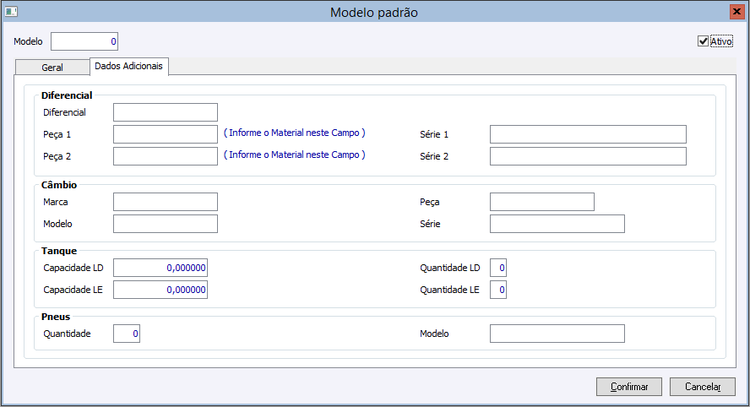Select the Peça 1 input field
This screenshot has height=407, width=750.
[x=165, y=134]
